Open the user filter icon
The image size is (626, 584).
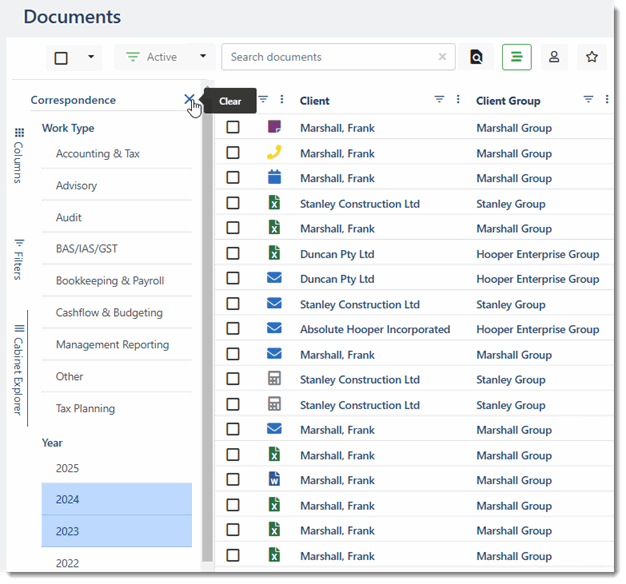(554, 57)
